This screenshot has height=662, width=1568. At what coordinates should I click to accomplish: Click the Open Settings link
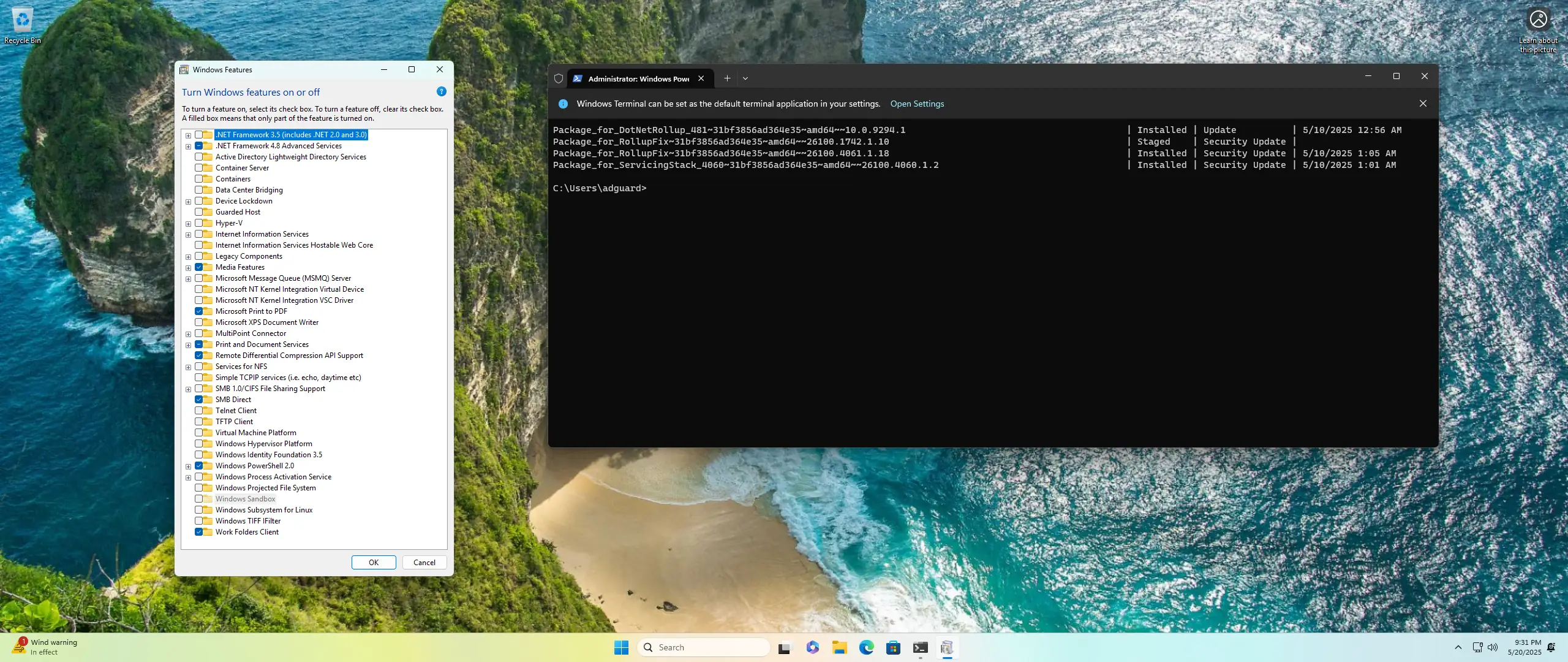point(917,104)
